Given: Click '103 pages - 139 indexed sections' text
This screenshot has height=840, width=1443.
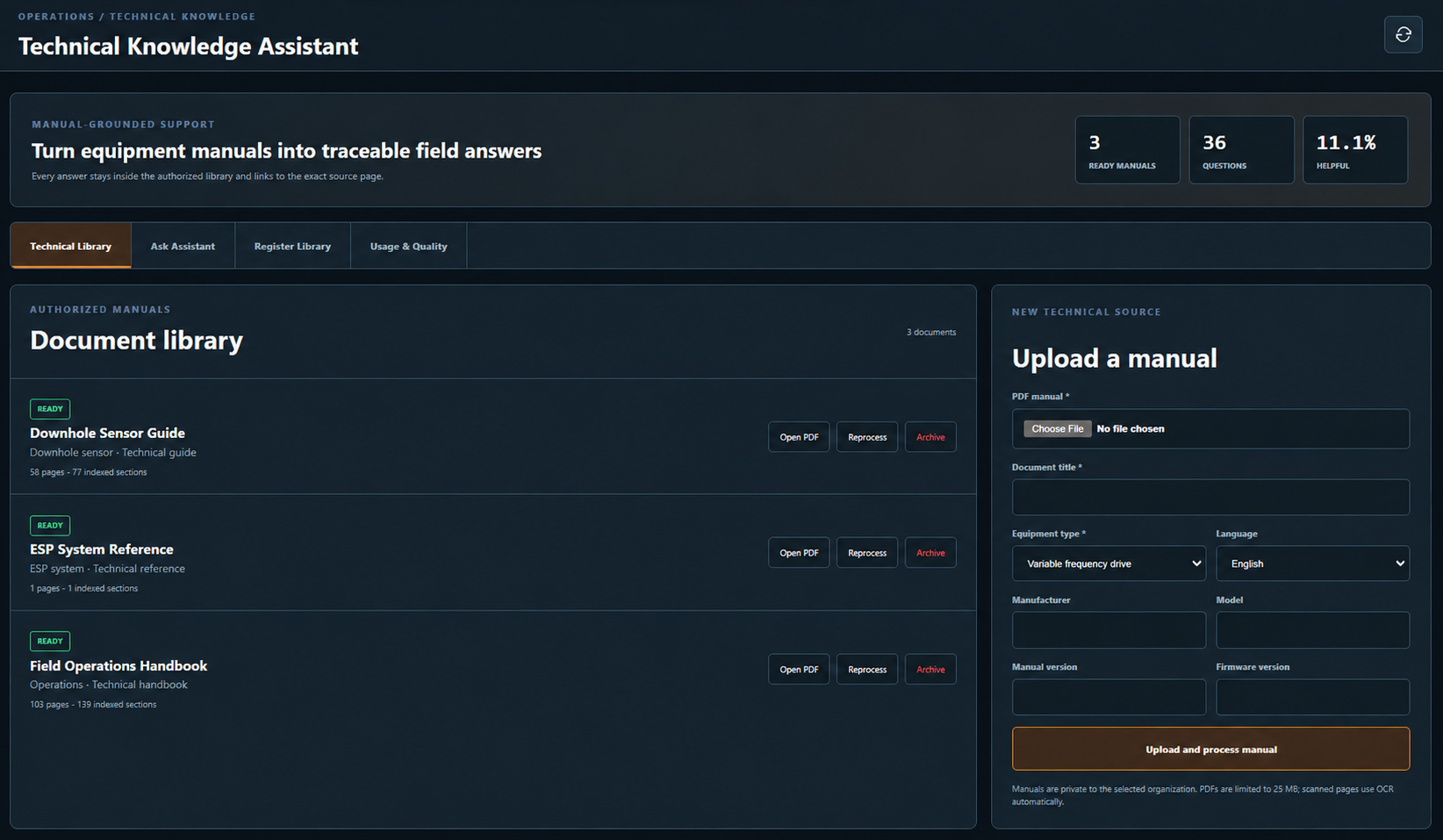Looking at the screenshot, I should (x=93, y=705).
